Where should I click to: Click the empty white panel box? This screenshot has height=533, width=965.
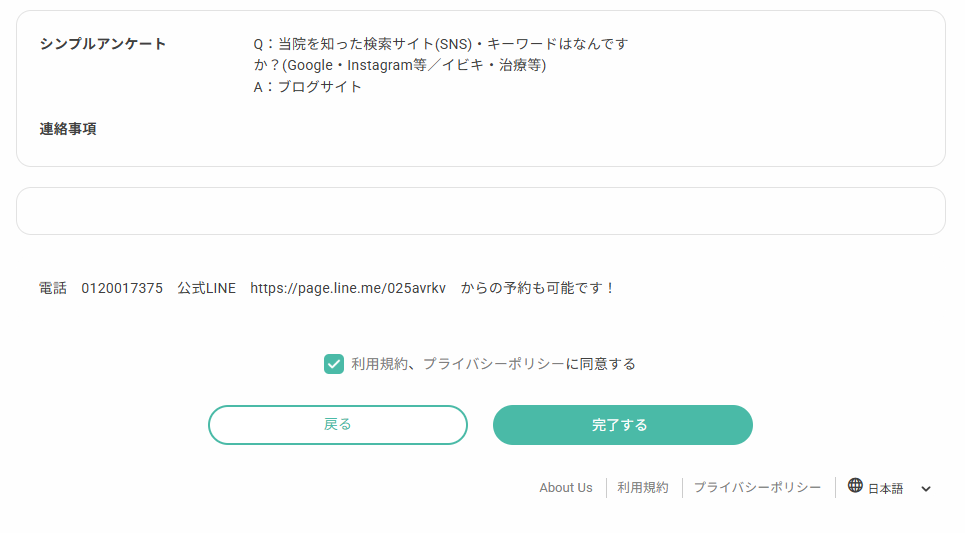[x=480, y=211]
